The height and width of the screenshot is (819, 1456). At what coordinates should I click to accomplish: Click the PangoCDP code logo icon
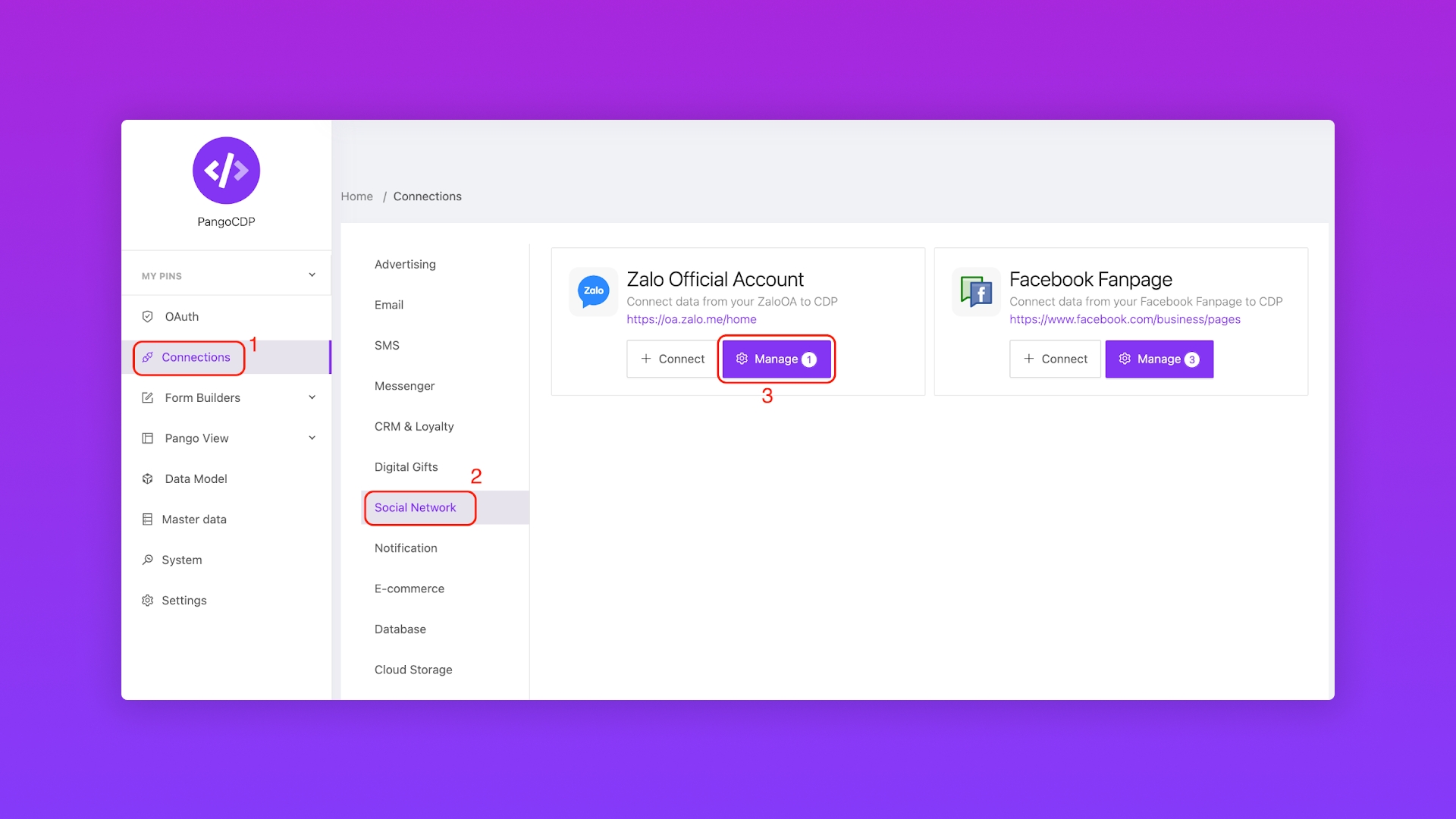pos(226,171)
